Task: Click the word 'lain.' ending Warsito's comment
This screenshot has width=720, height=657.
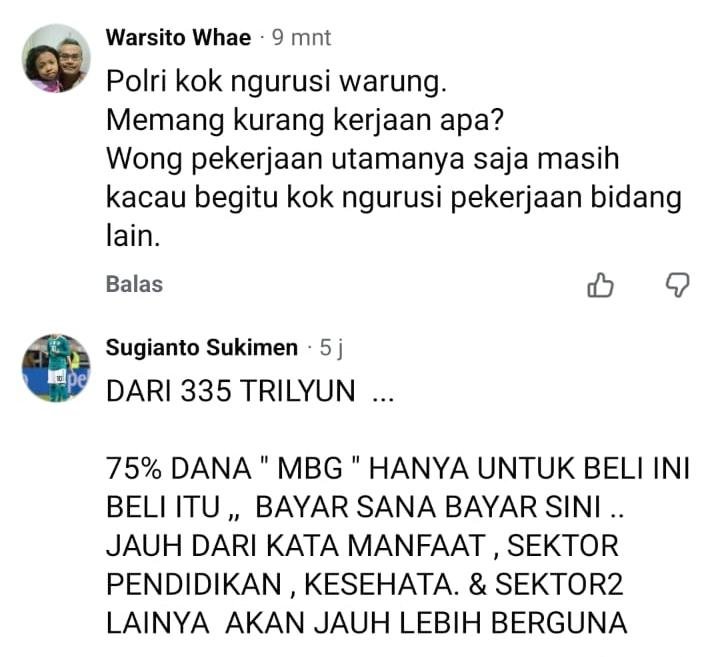Action: coord(133,236)
